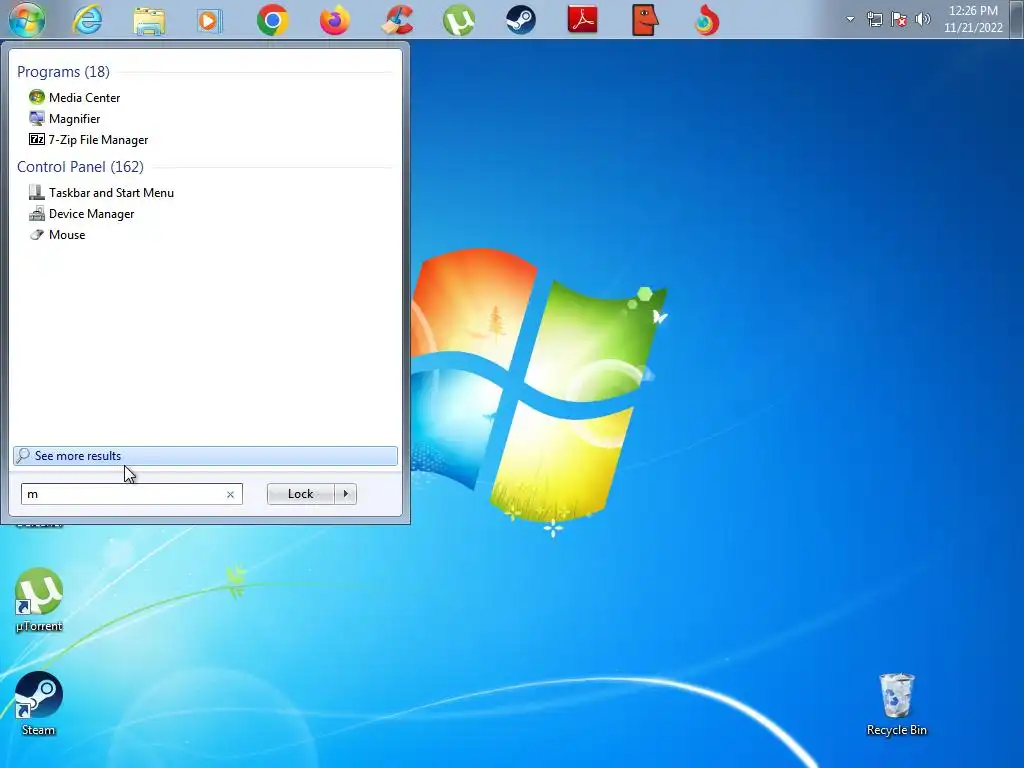Viewport: 1024px width, 768px height.
Task: Open the flame-swirl browser icon in taskbar
Action: tap(707, 20)
